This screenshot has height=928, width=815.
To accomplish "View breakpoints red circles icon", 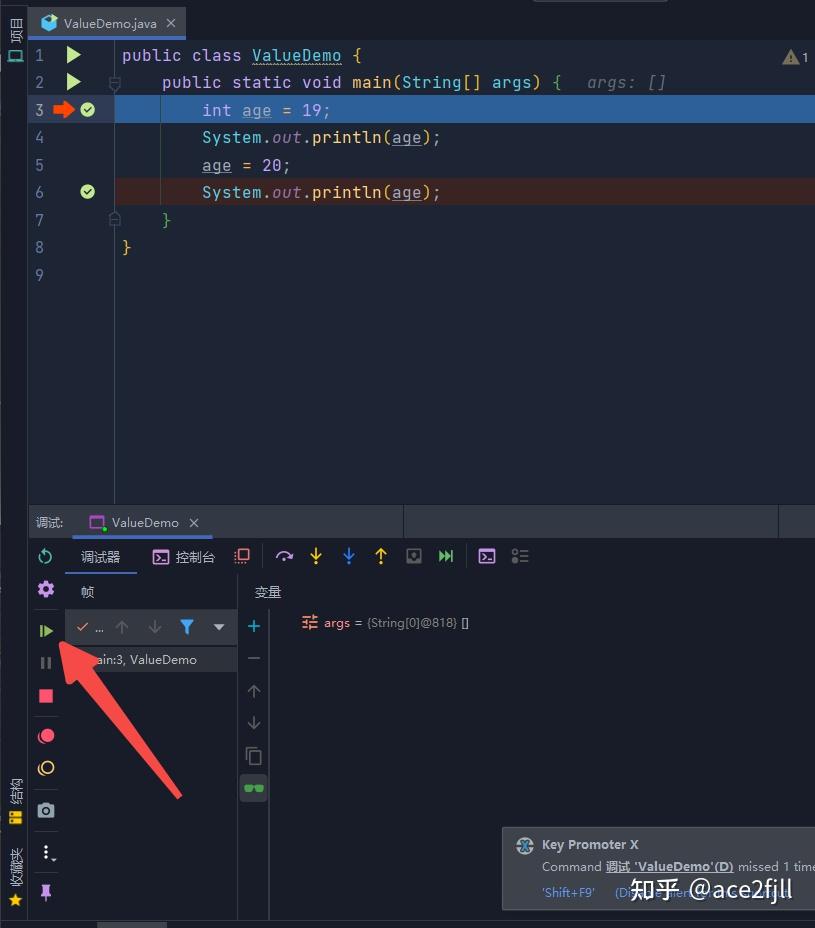I will click(46, 736).
